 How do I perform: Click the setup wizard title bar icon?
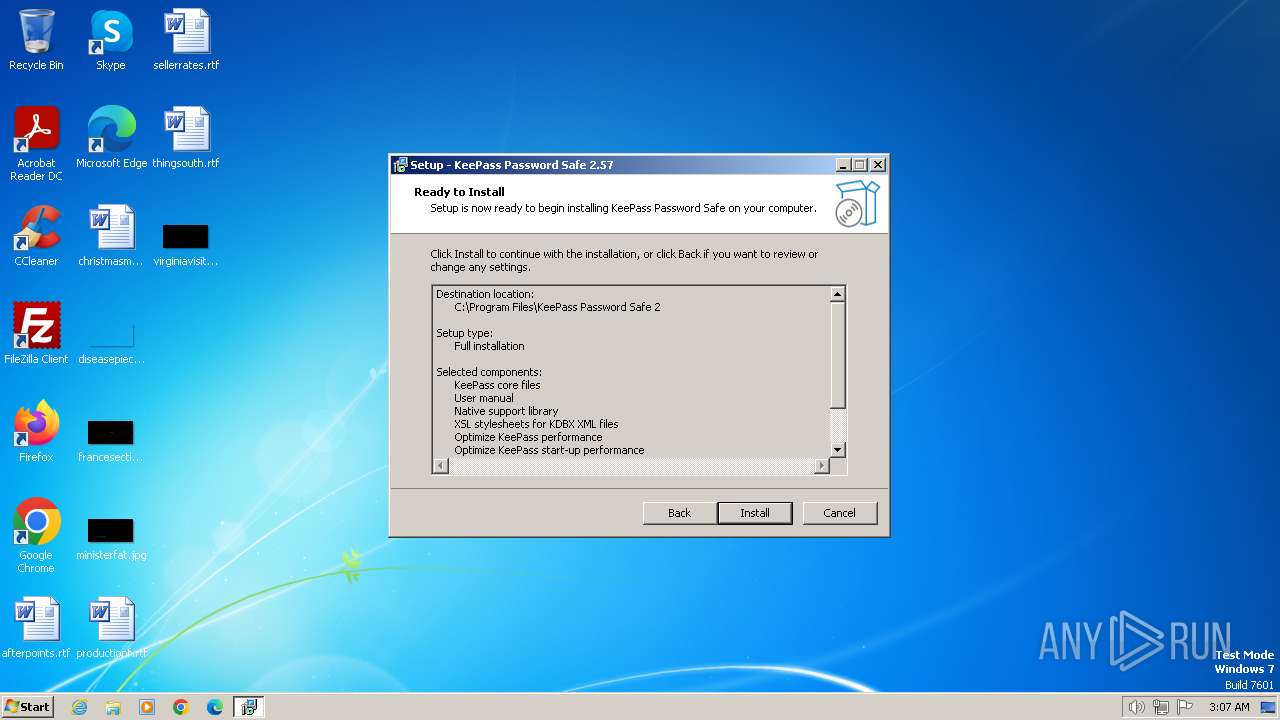[x=400, y=165]
